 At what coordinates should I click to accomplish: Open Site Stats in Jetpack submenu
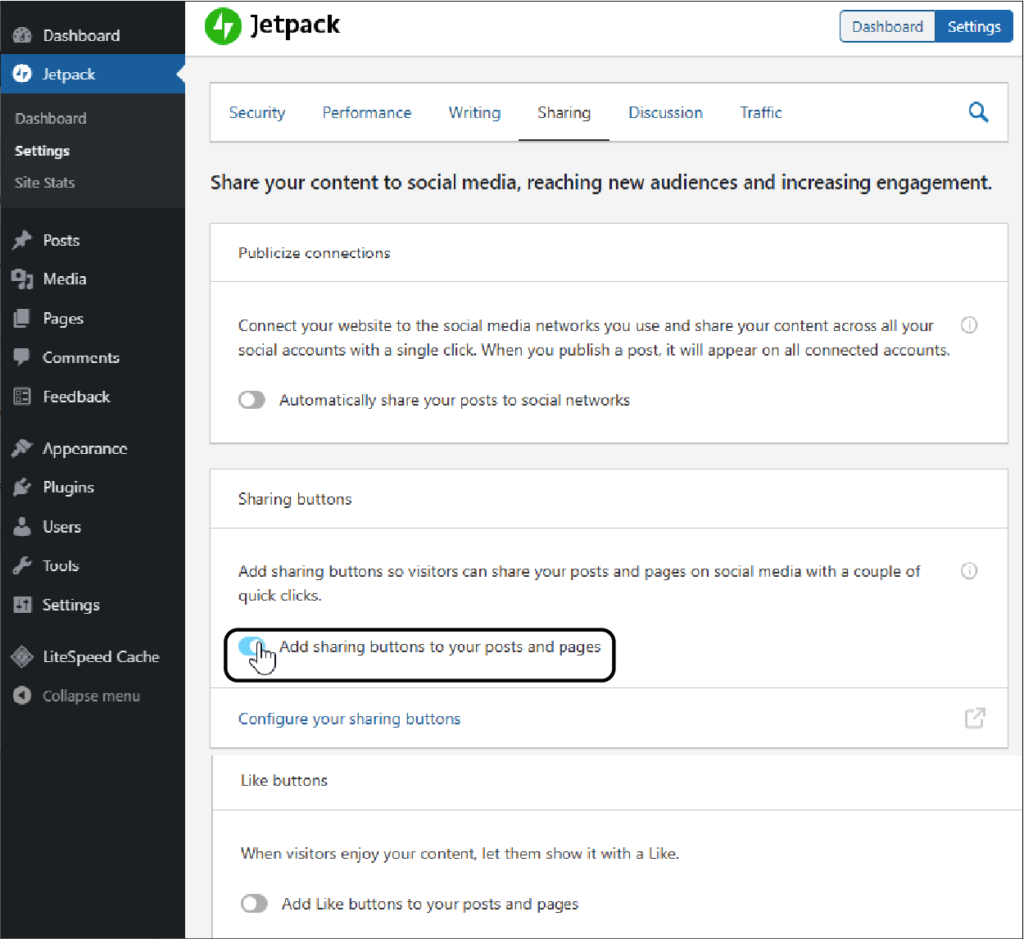[x=45, y=183]
